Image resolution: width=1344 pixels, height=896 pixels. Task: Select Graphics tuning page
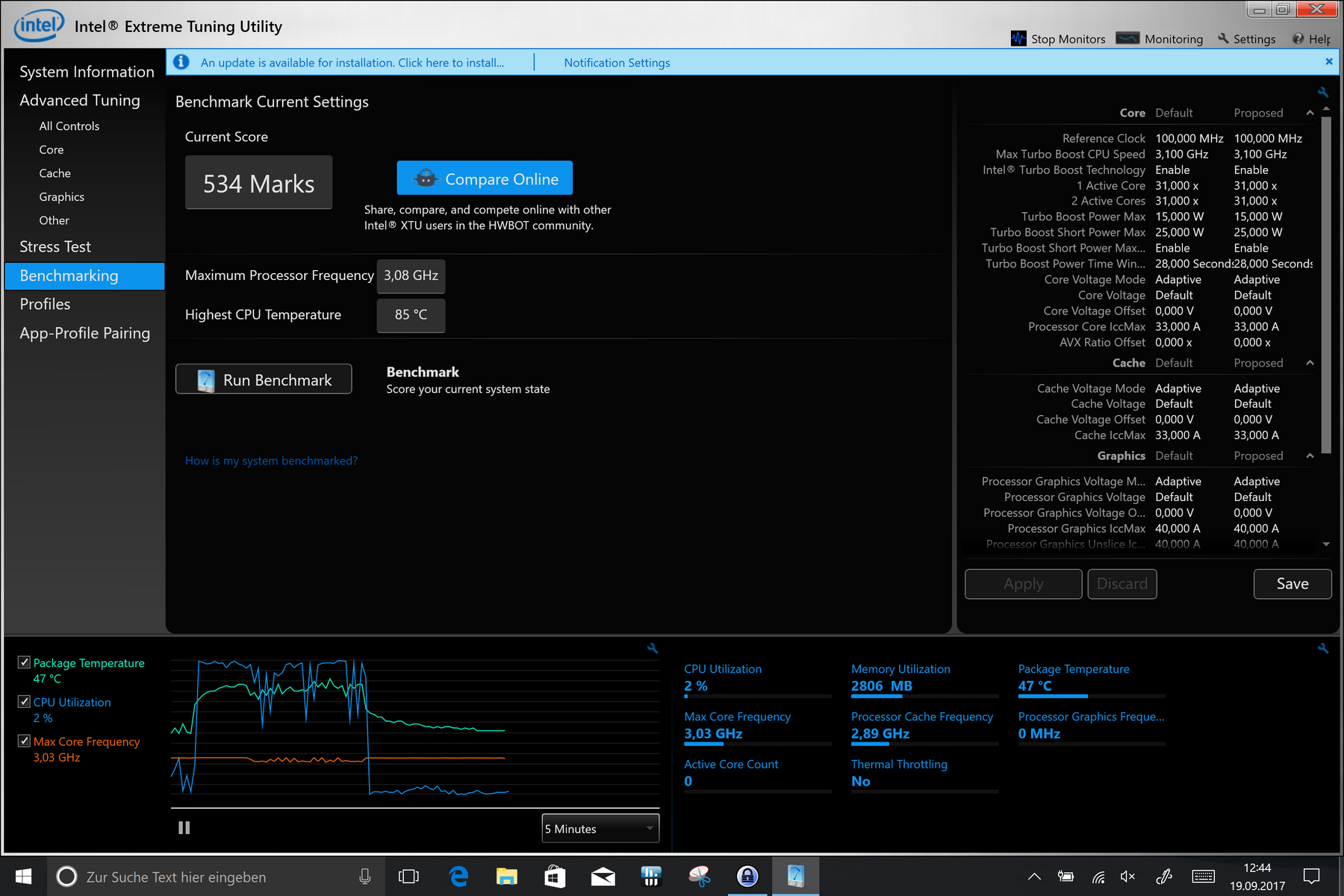62,197
